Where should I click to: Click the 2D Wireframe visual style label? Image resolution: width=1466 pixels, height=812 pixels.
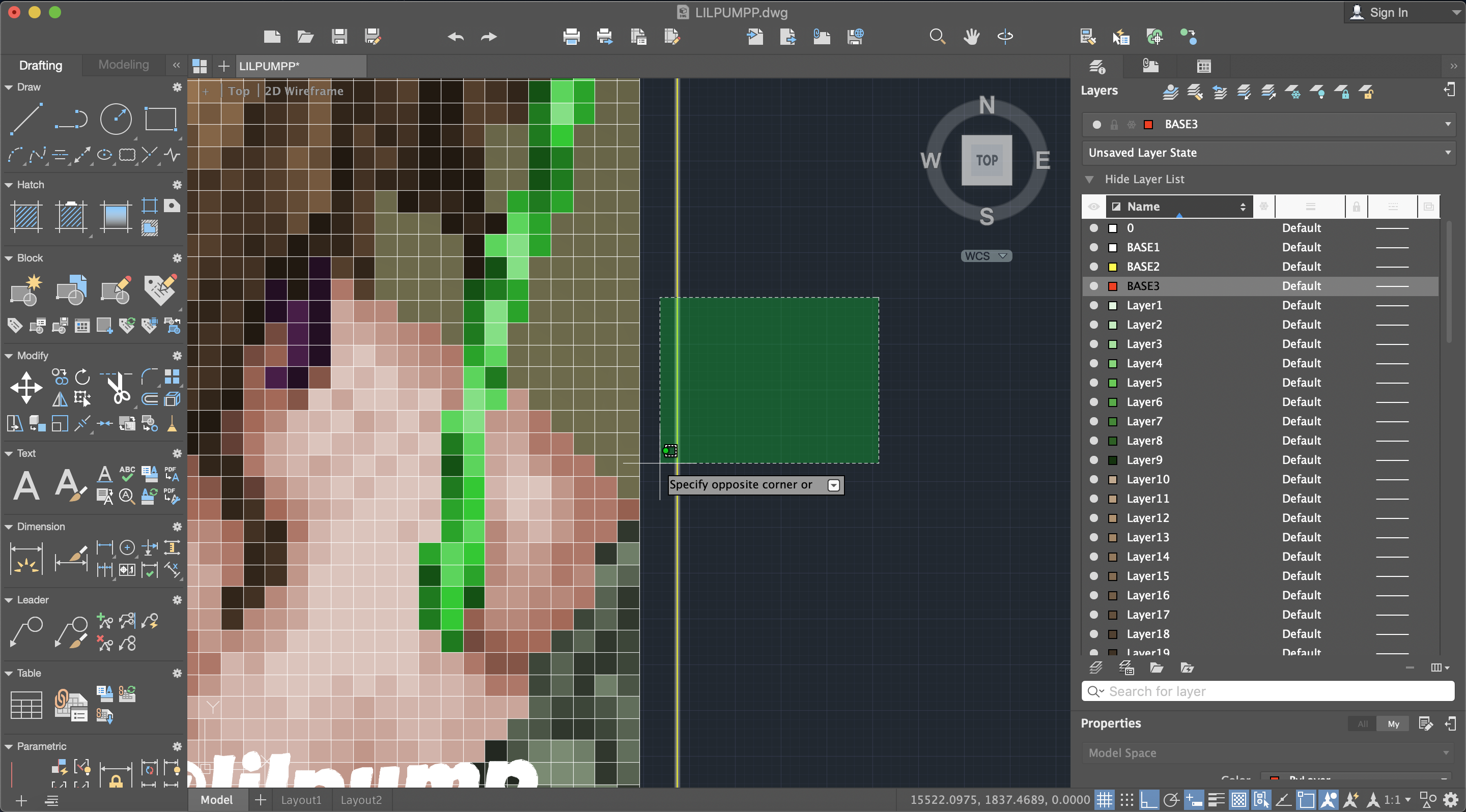click(x=304, y=91)
